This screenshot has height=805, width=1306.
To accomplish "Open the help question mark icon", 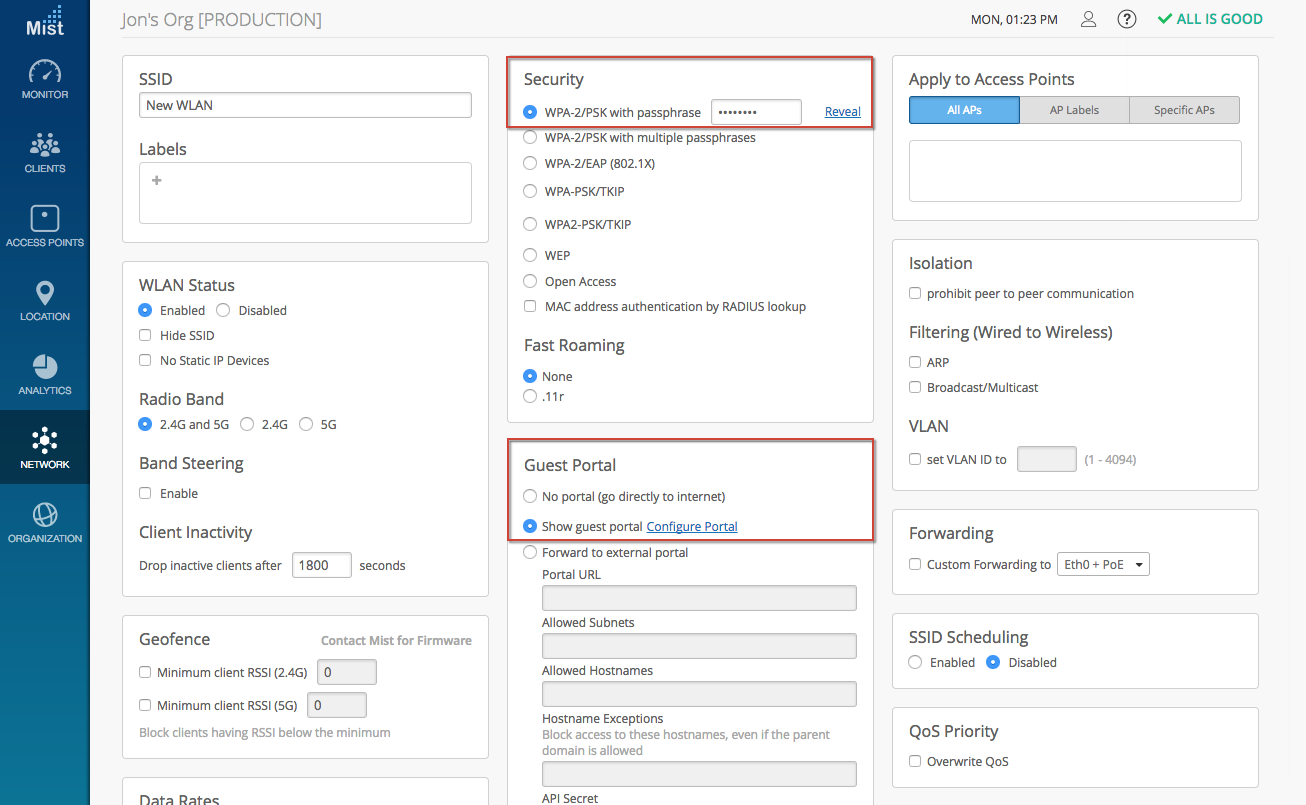I will [1127, 19].
